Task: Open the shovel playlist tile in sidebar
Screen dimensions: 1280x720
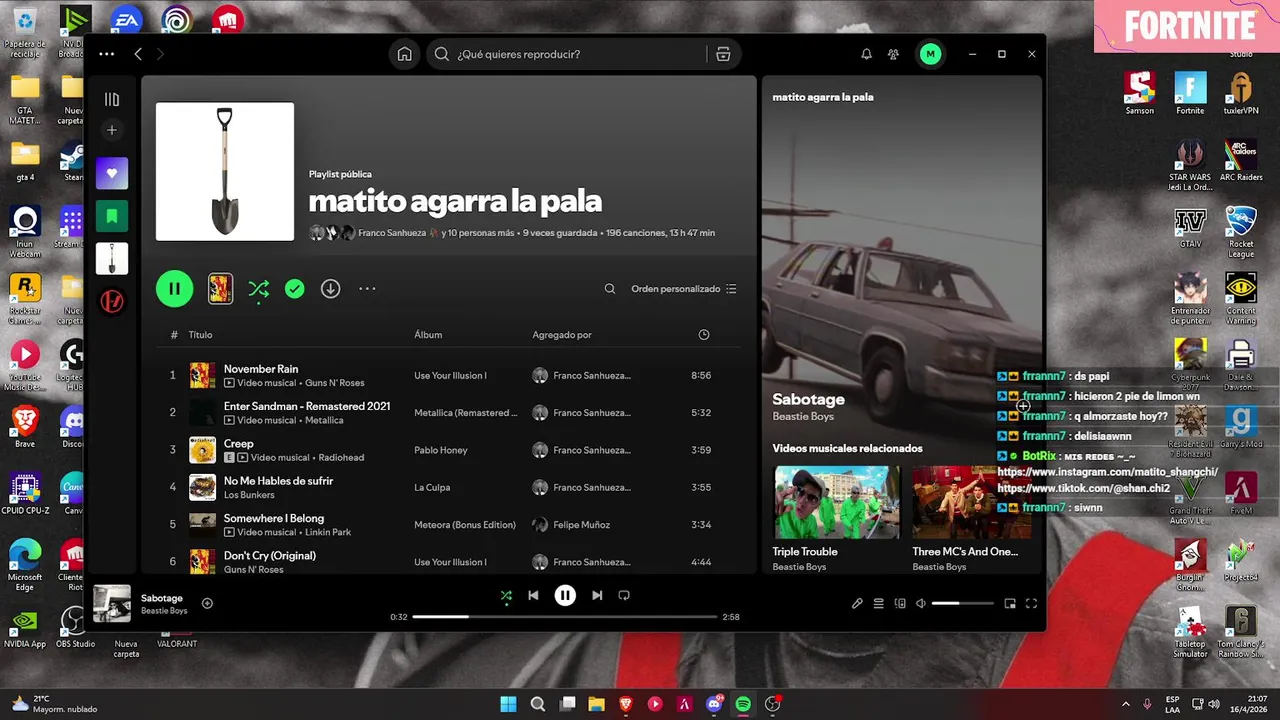Action: coord(112,258)
